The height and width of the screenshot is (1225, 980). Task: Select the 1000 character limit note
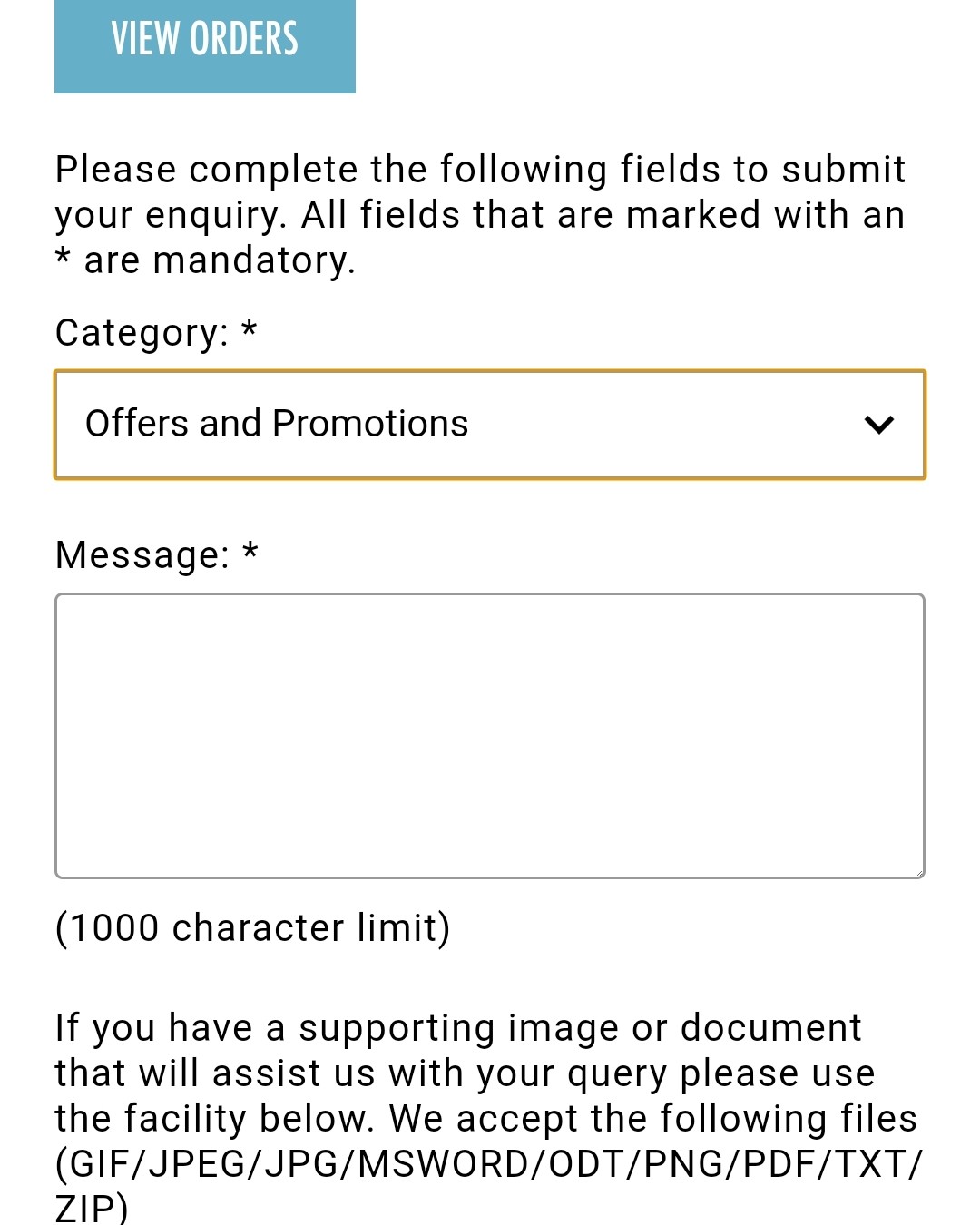click(x=253, y=928)
